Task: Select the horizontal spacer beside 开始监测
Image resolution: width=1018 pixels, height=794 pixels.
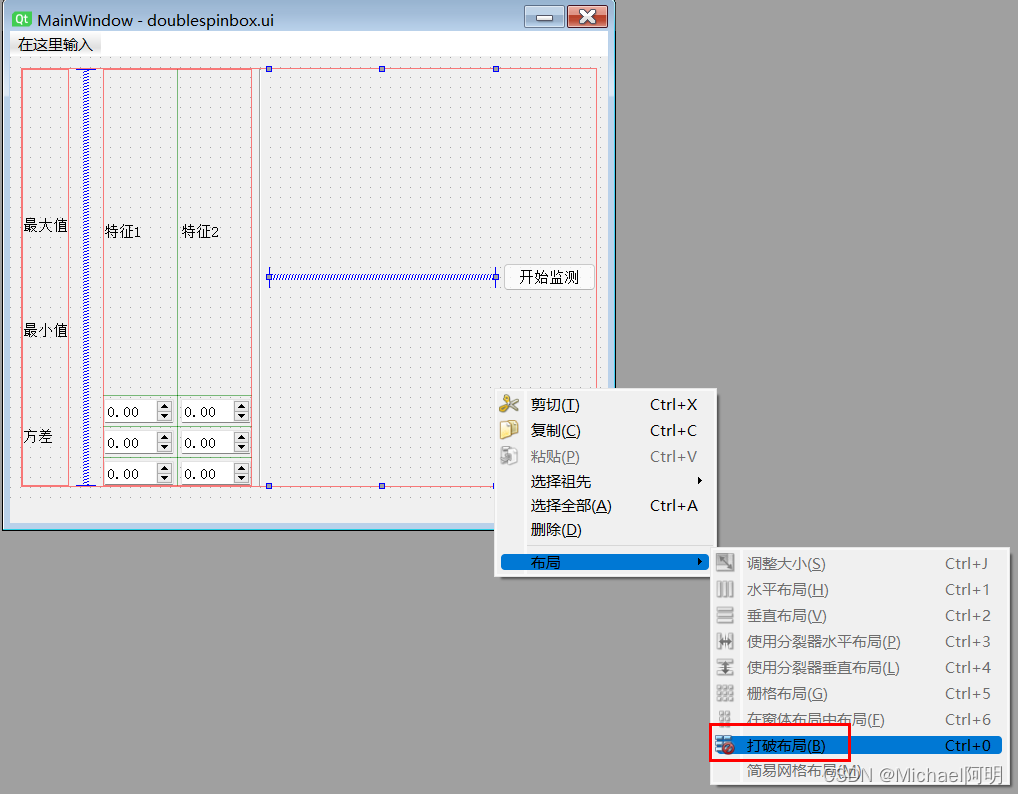Action: pos(382,277)
